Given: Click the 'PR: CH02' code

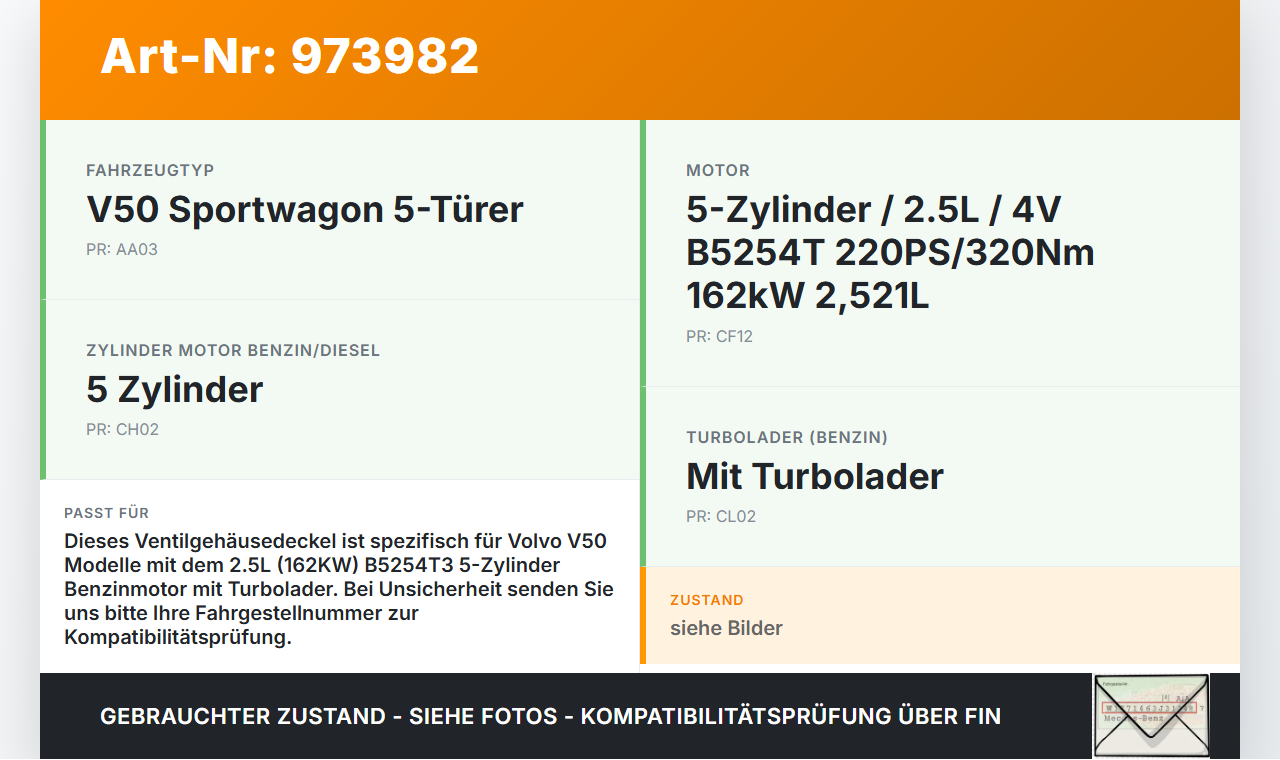Looking at the screenshot, I should click(x=122, y=429).
